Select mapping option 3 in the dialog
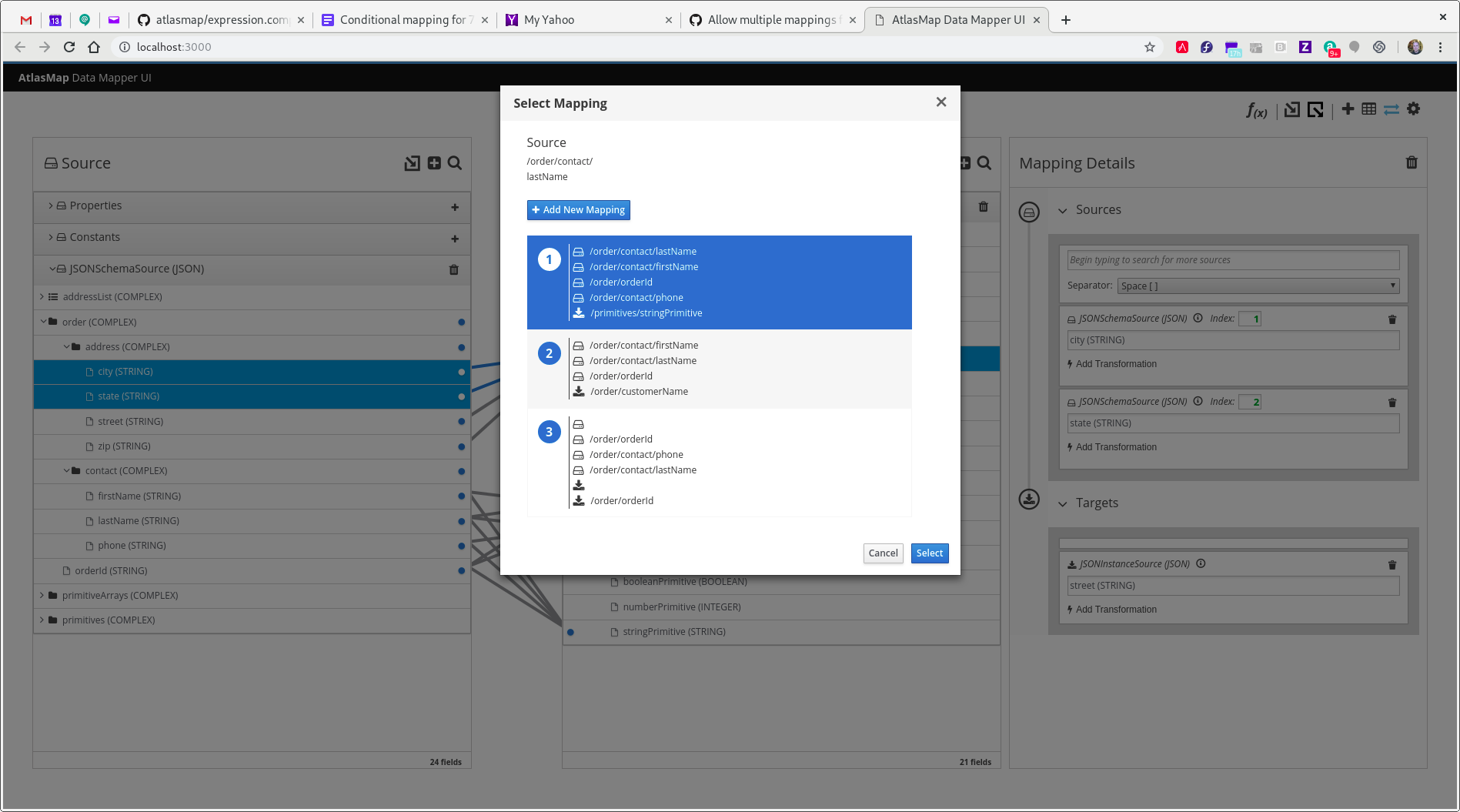The width and height of the screenshot is (1460, 812). [x=719, y=462]
